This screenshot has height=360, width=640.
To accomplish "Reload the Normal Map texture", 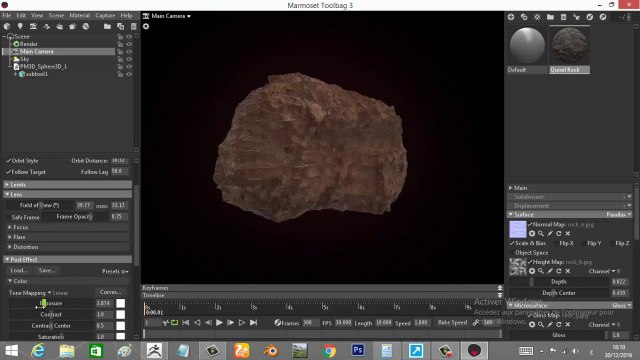I will pos(559,233).
